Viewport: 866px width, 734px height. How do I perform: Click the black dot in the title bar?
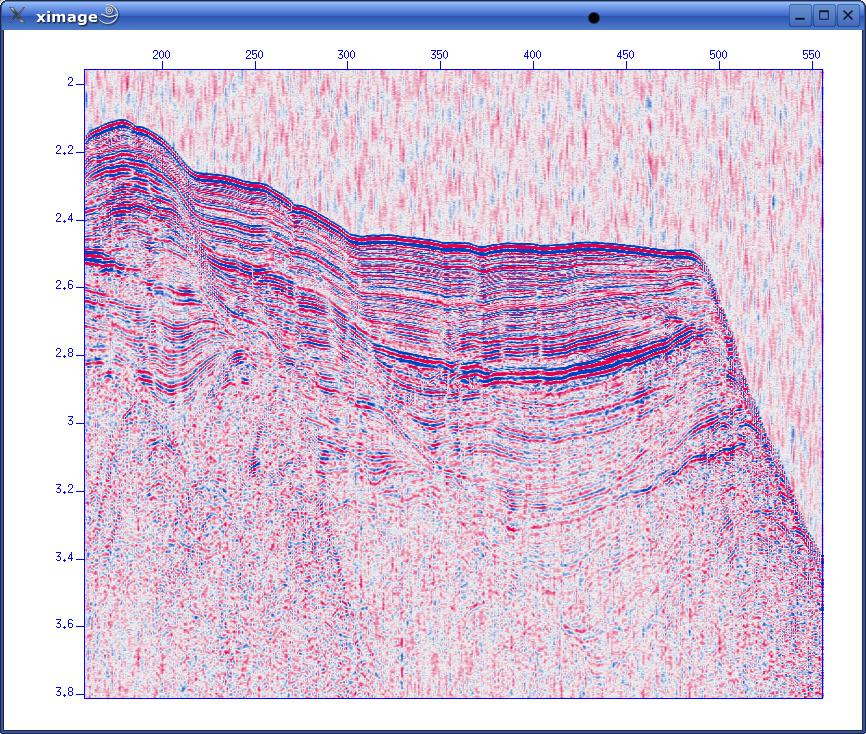(594, 17)
